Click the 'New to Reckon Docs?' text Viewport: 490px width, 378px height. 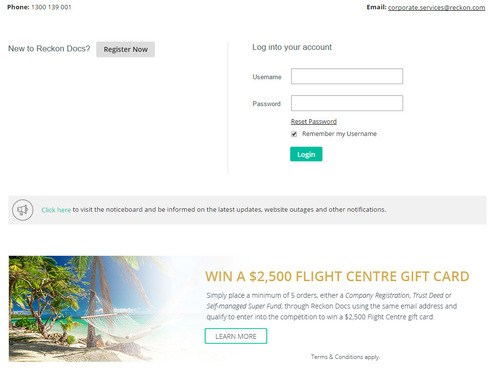click(49, 49)
